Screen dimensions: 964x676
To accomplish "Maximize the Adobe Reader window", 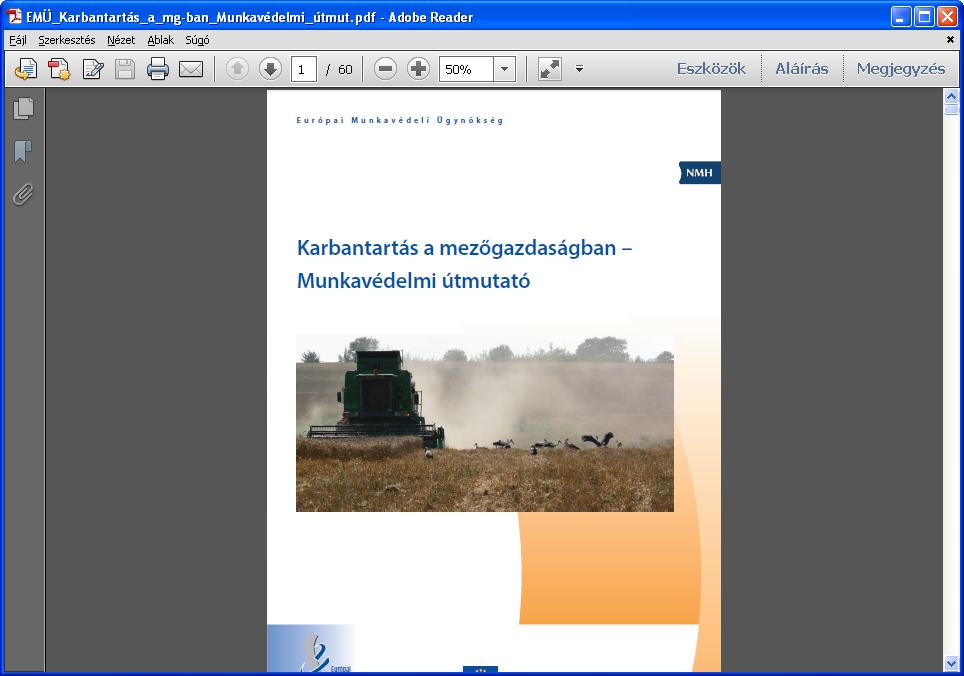I will pyautogui.click(x=924, y=17).
